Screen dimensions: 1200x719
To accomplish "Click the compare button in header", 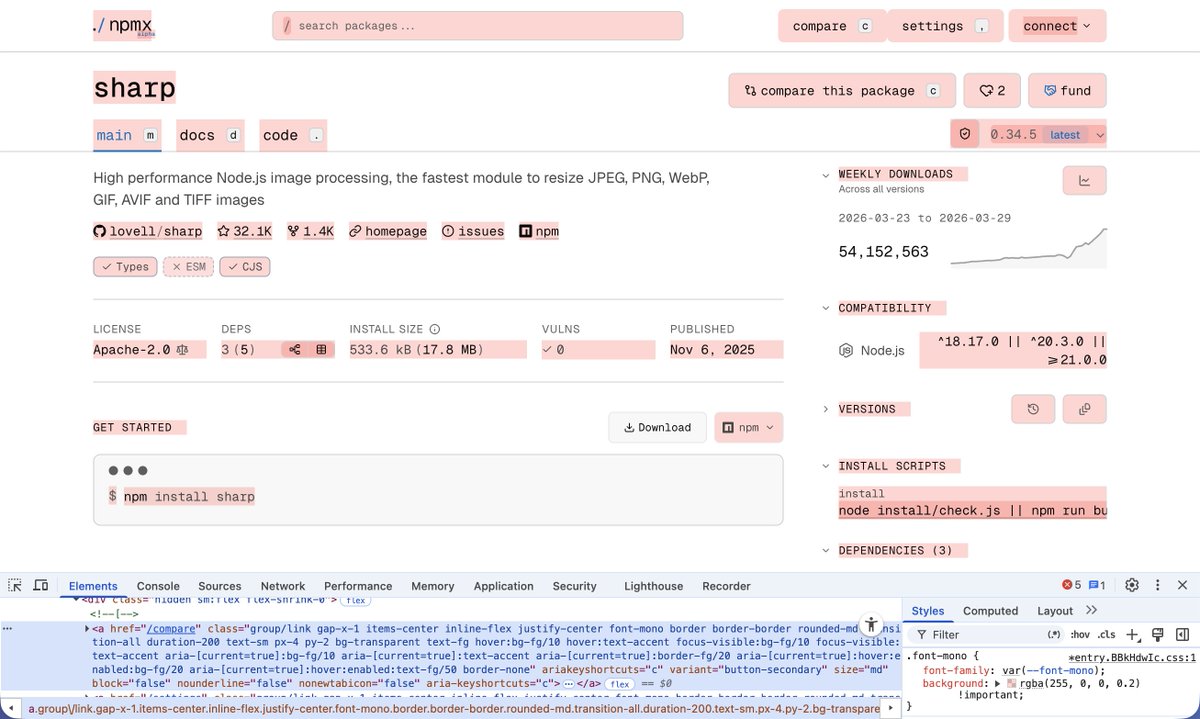I will click(832, 26).
